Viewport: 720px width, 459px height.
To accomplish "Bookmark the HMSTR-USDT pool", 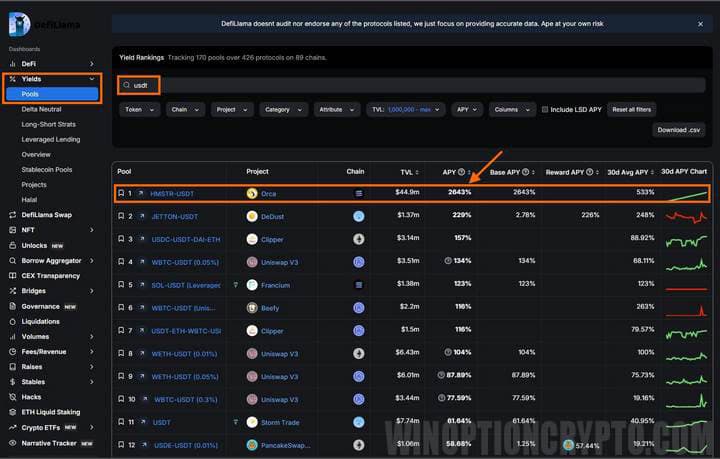I will [121, 193].
